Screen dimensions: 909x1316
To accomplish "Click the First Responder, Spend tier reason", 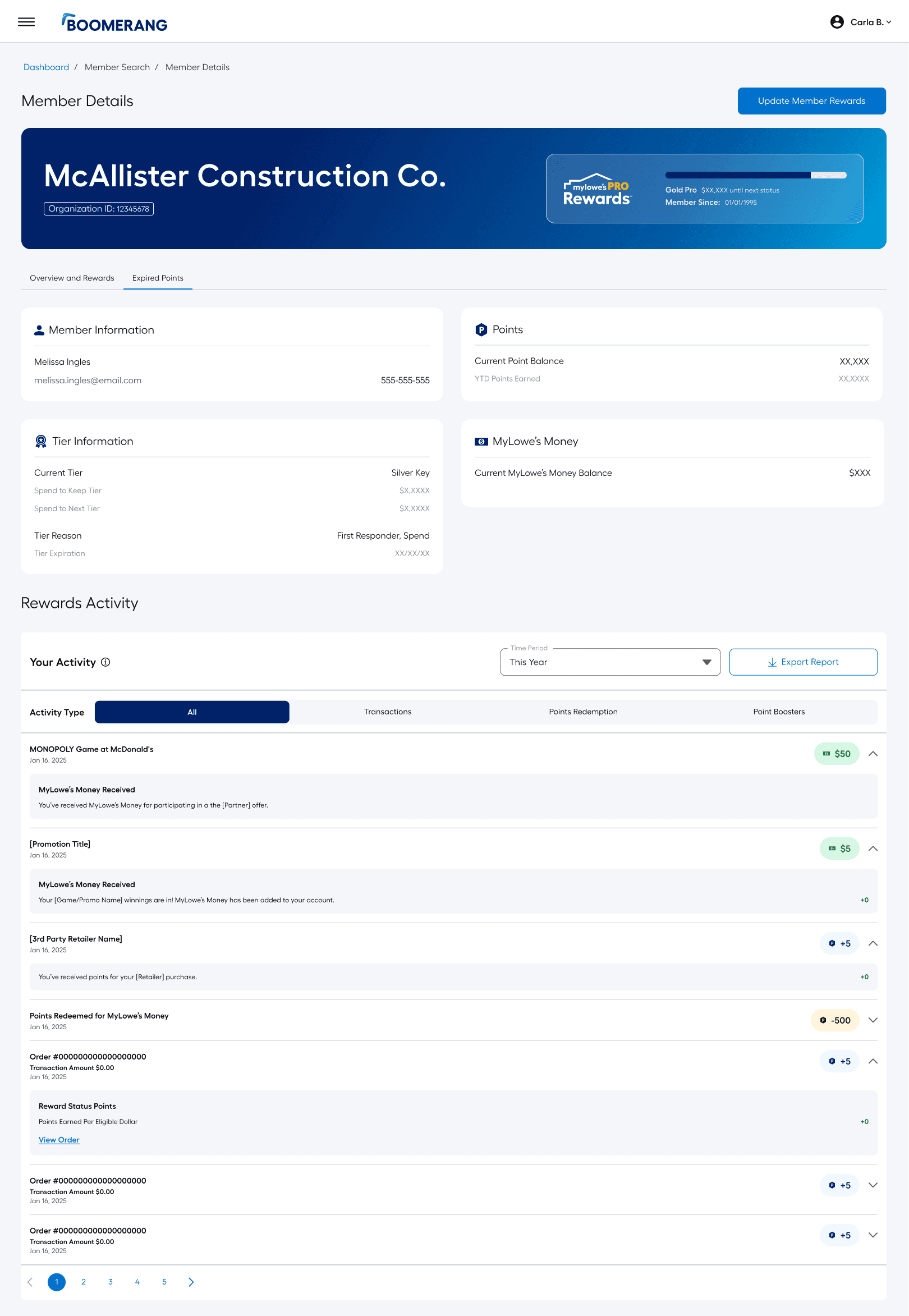I will pos(383,535).
